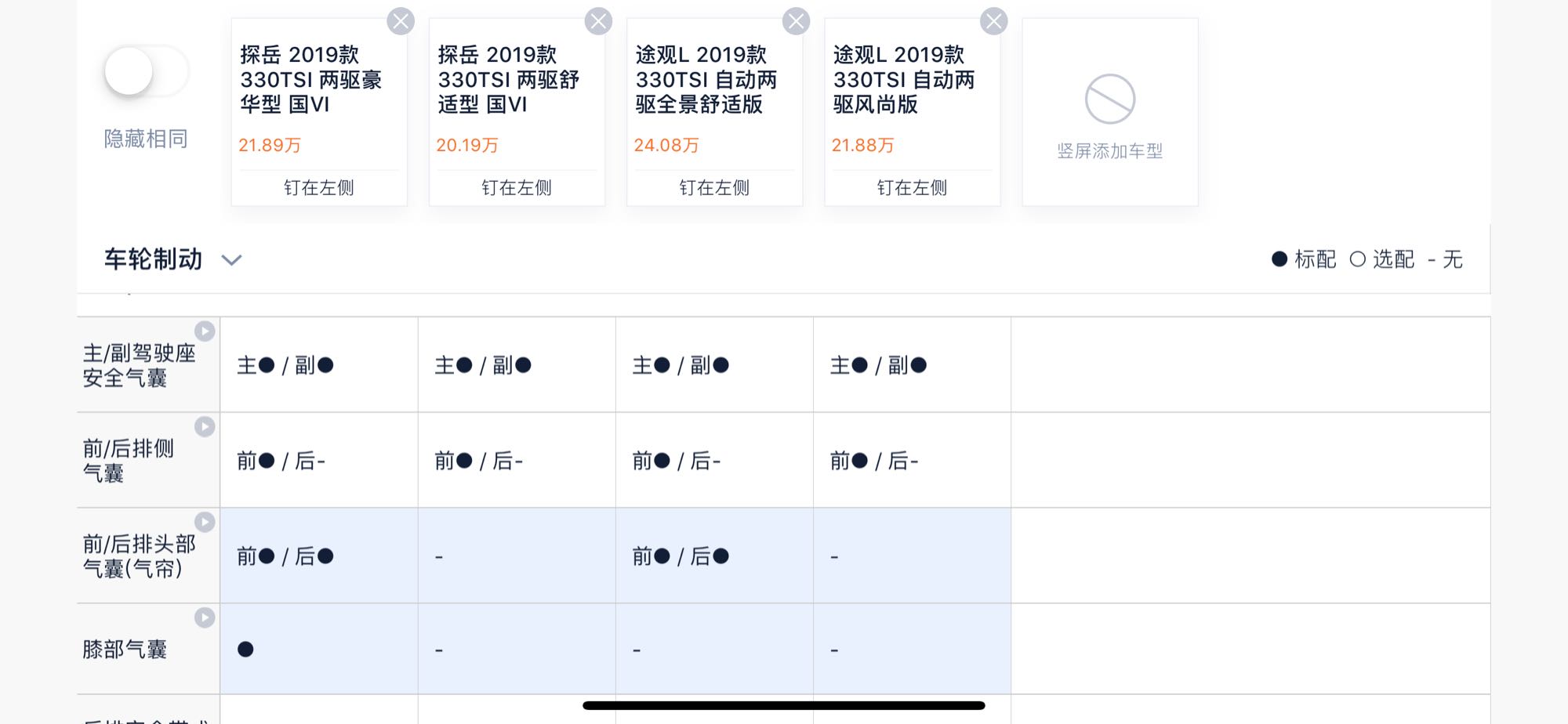The width and height of the screenshot is (1568, 724).
Task: Remove 探岳 330TSI 两驱舒适型 from comparison
Action: [x=598, y=21]
